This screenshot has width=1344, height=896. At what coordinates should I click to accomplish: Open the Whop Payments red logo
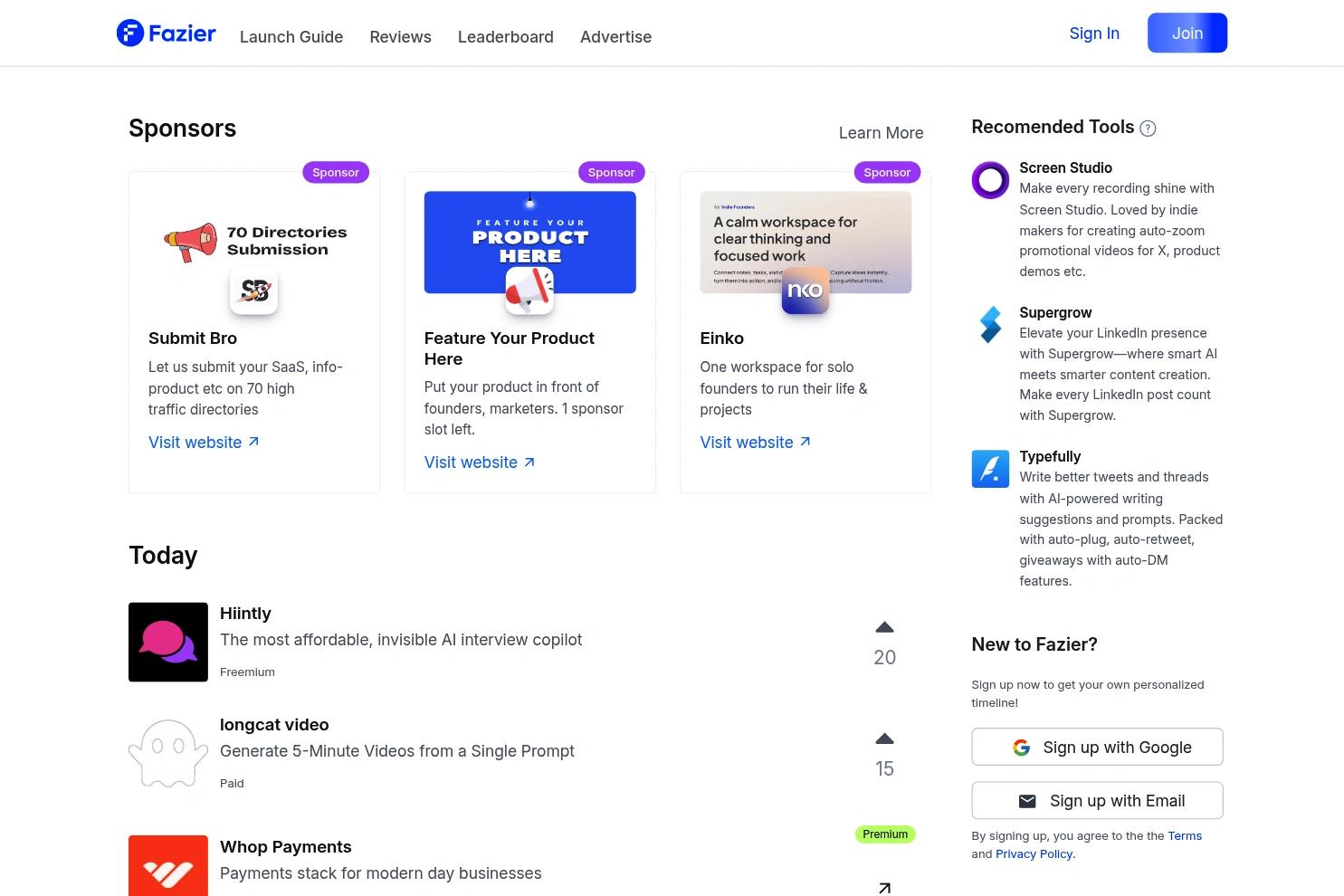pyautogui.click(x=168, y=866)
